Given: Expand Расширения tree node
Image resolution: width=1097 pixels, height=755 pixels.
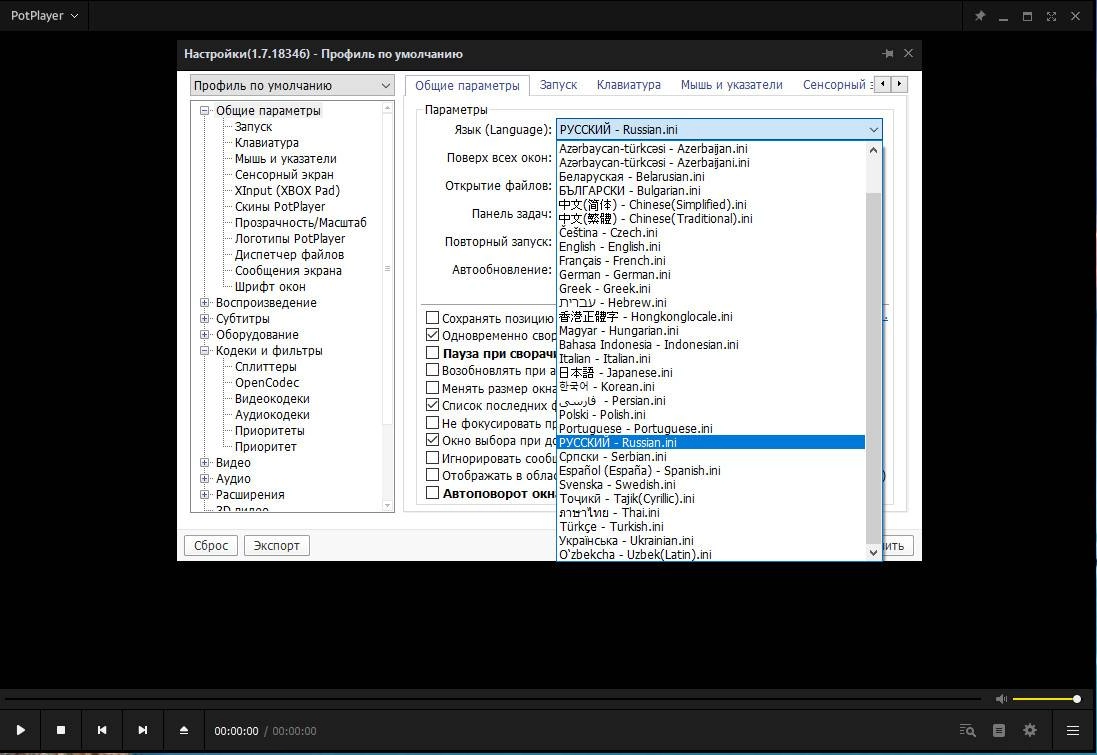Looking at the screenshot, I should coord(205,495).
